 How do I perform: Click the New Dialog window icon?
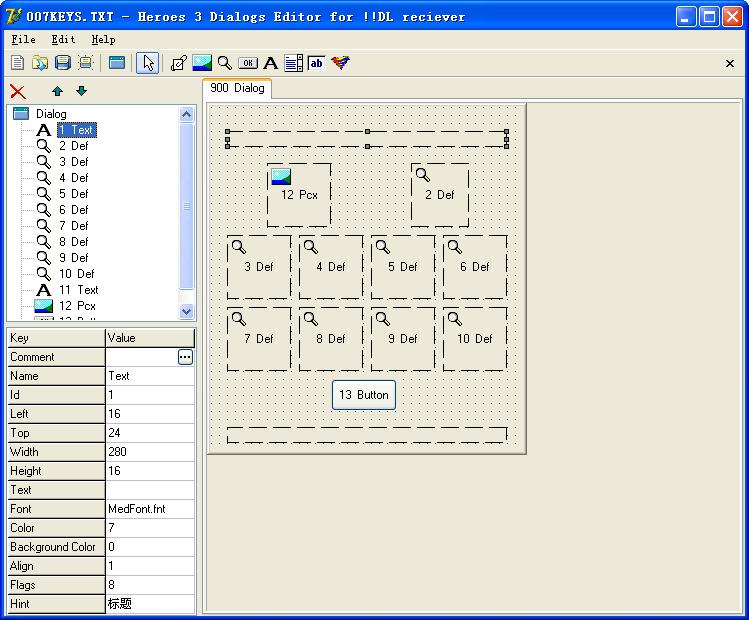click(x=117, y=63)
